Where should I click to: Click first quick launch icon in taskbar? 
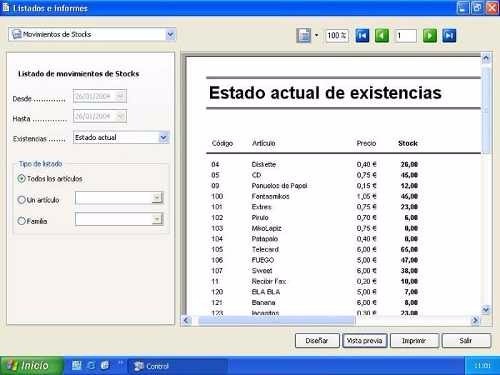(x=76, y=366)
